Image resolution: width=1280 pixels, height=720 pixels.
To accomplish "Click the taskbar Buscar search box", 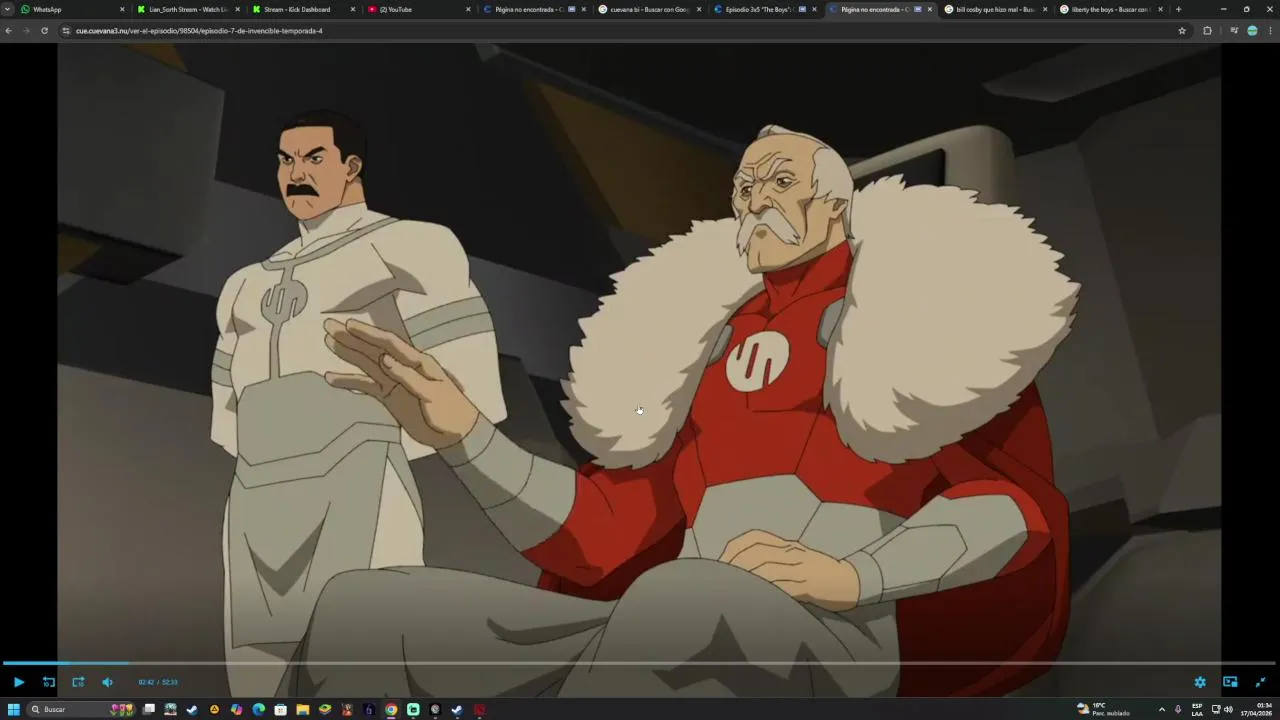I will [x=82, y=709].
